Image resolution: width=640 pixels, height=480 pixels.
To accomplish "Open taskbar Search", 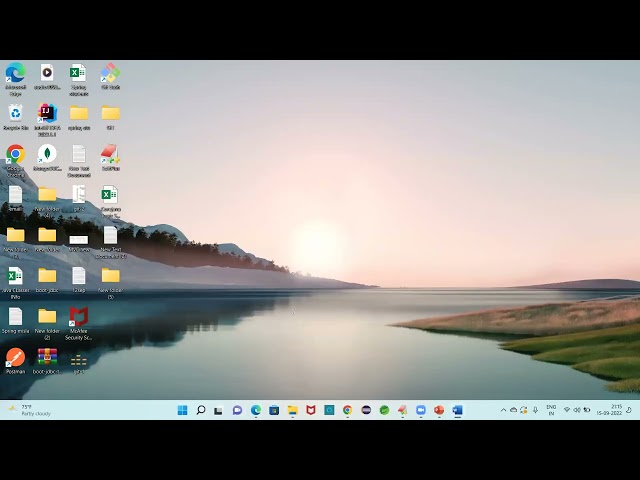I will coord(200,410).
